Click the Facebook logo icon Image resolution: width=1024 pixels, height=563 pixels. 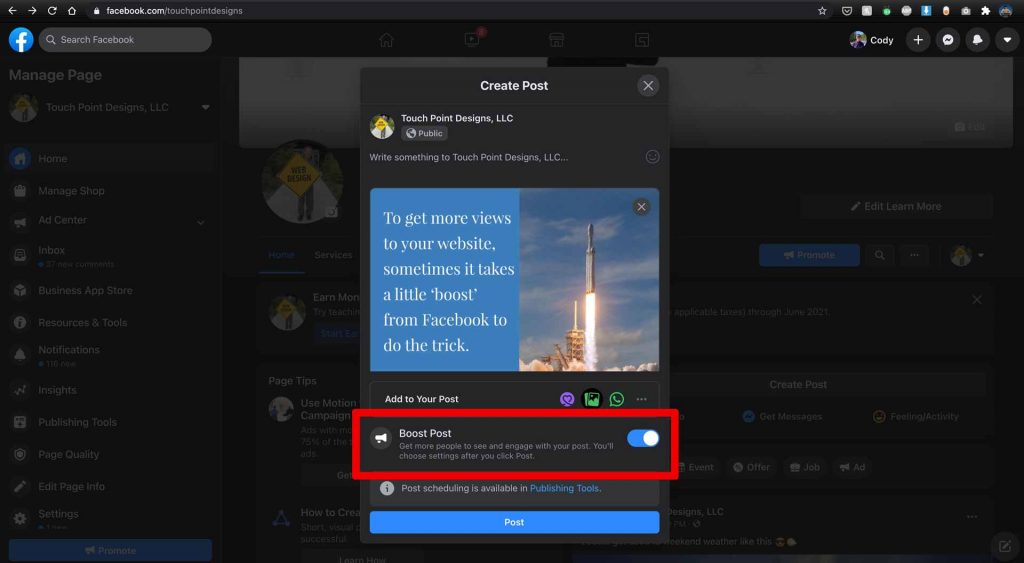21,40
